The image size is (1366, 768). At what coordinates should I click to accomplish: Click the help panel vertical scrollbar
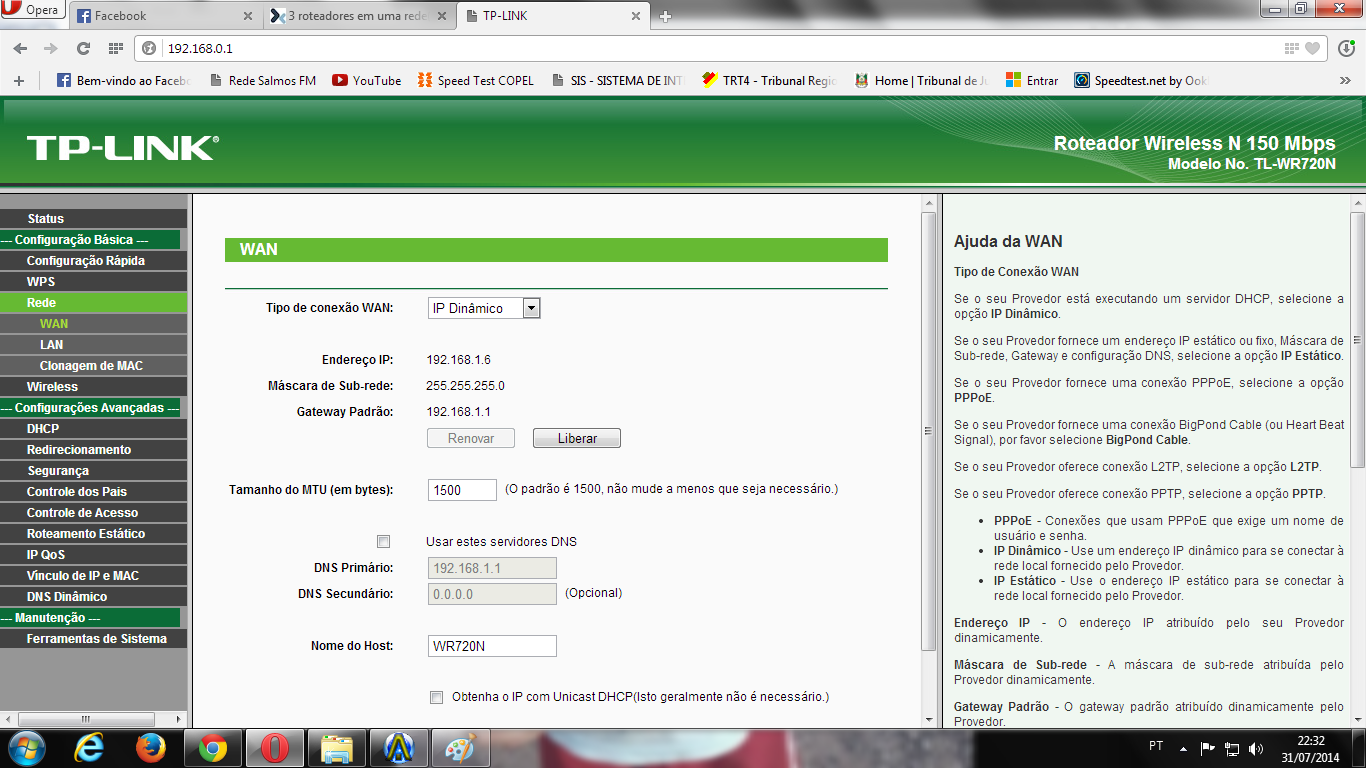pyautogui.click(x=1357, y=340)
